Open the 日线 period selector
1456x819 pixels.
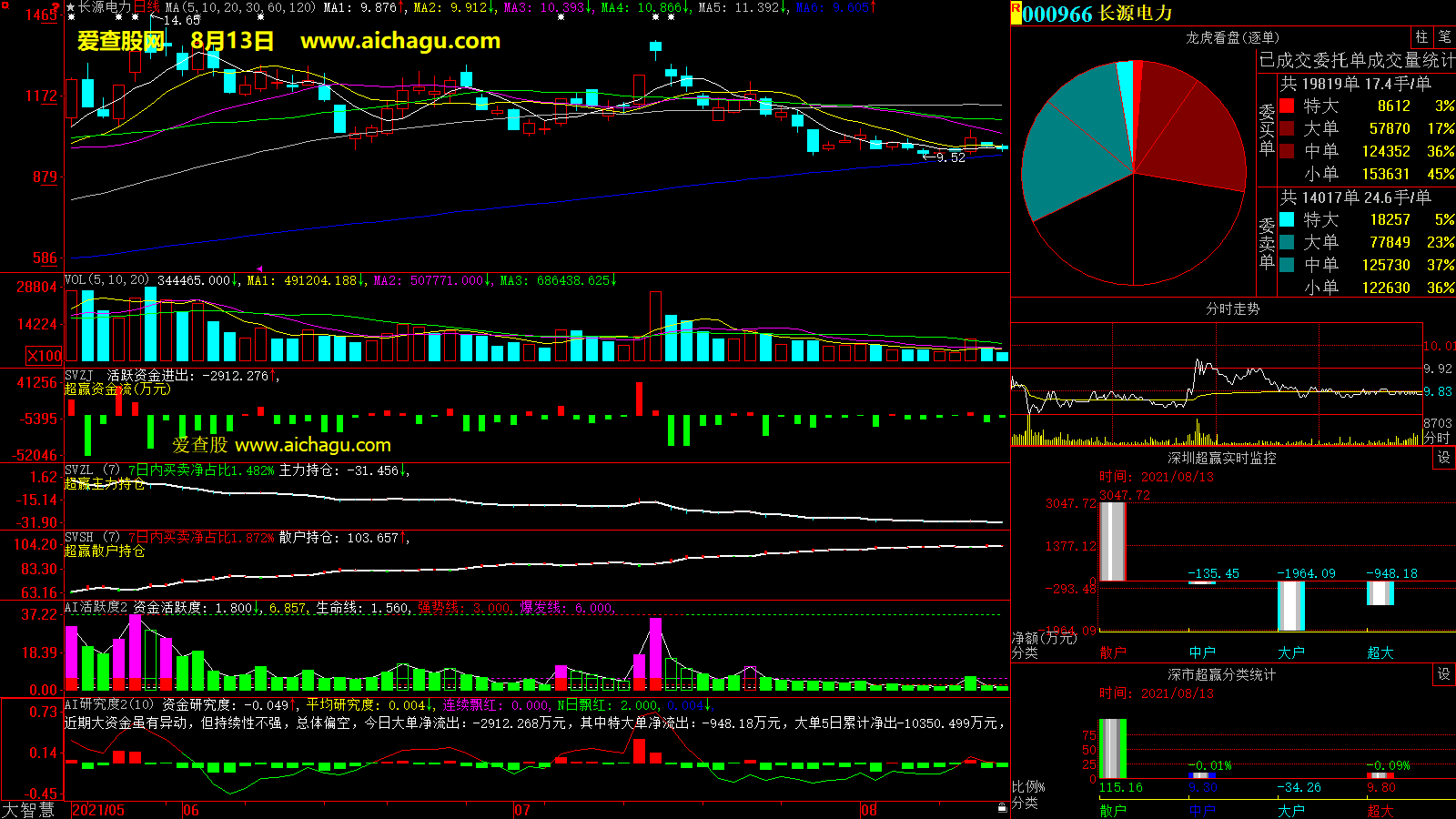point(147,7)
